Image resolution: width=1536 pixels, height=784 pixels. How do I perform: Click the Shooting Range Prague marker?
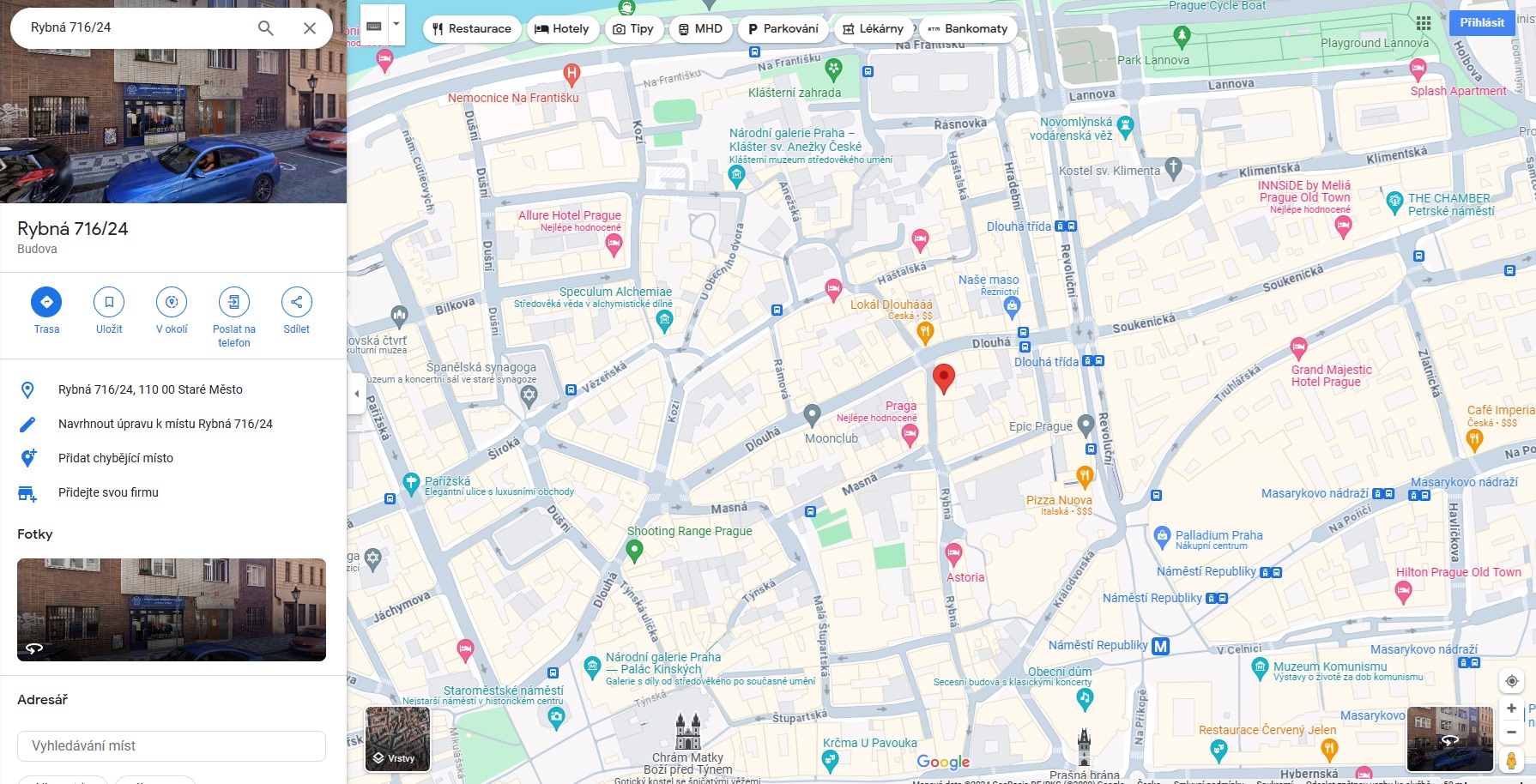click(x=635, y=550)
